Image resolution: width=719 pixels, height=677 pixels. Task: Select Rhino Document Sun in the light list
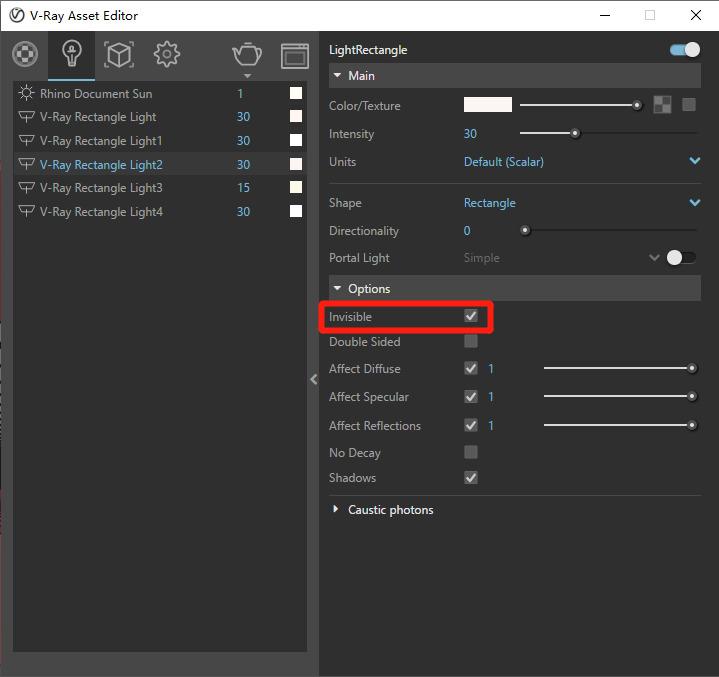click(160, 94)
